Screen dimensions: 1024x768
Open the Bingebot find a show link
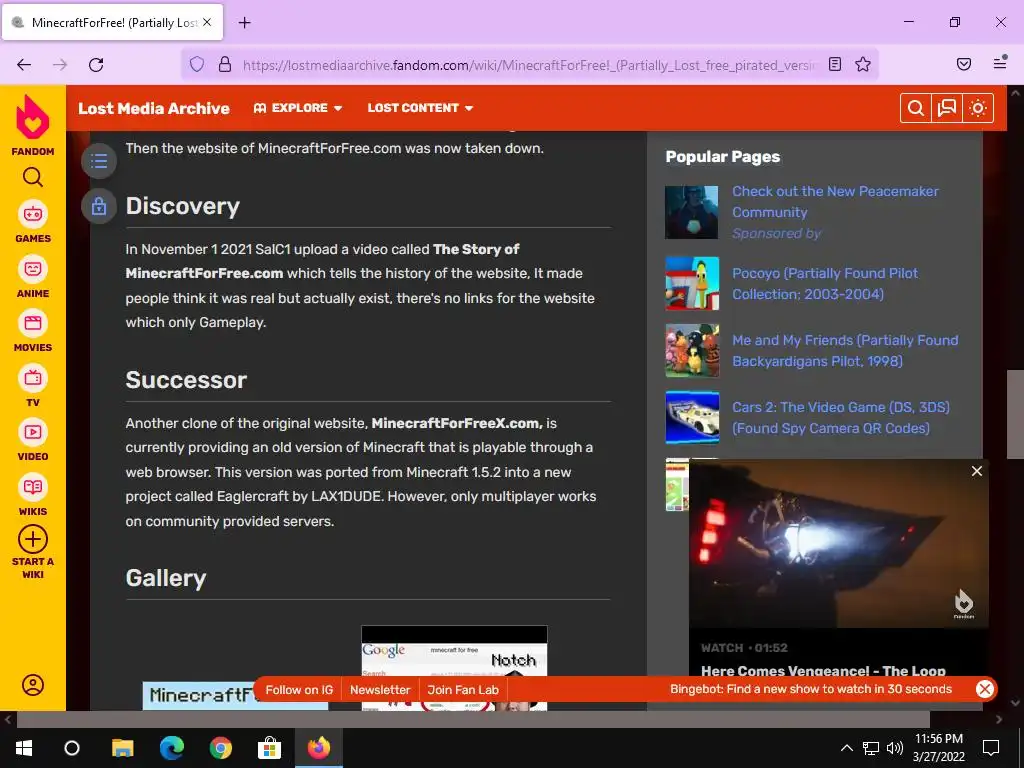pos(810,689)
